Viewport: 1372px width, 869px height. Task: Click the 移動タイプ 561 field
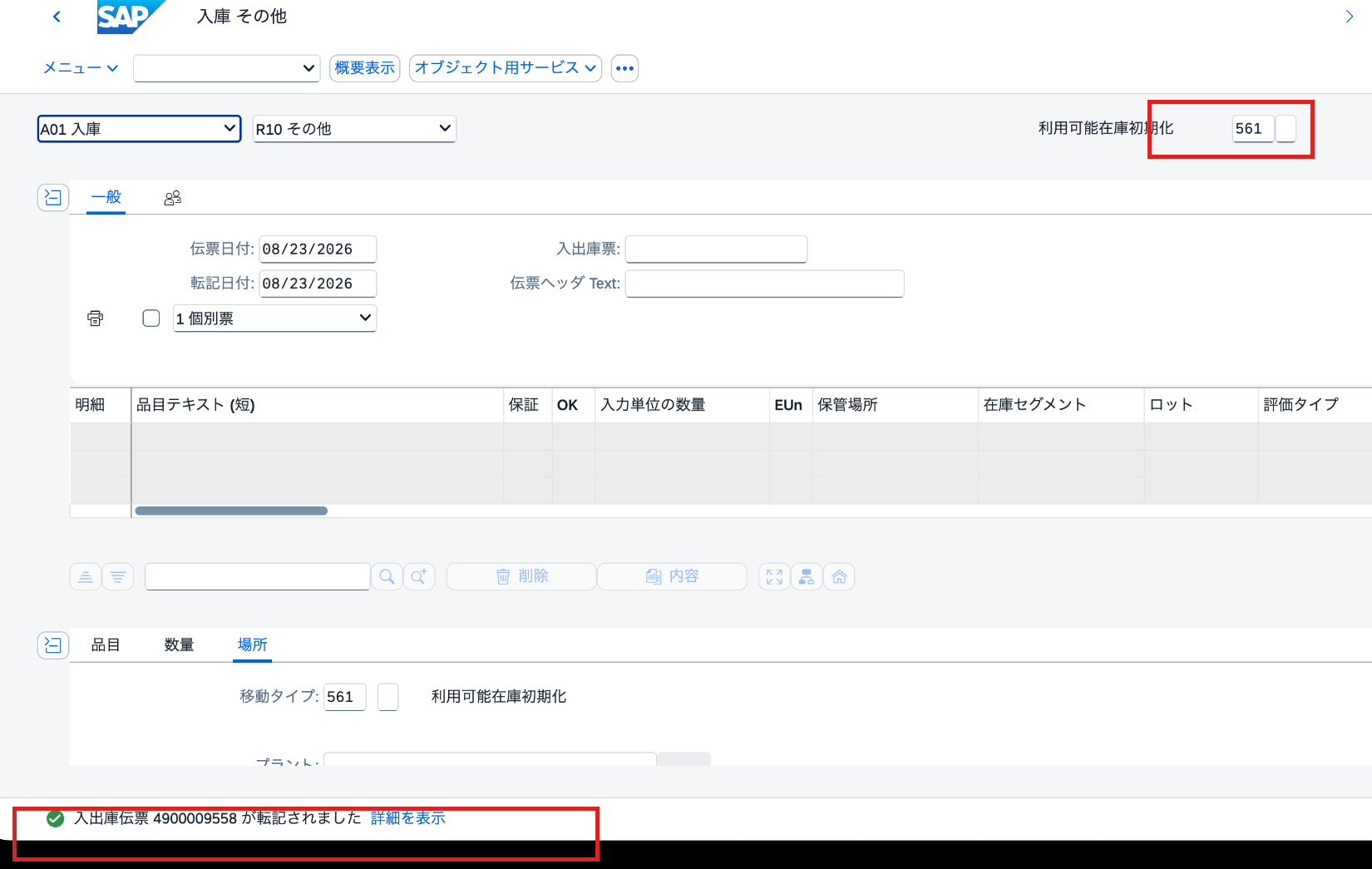[x=344, y=697]
